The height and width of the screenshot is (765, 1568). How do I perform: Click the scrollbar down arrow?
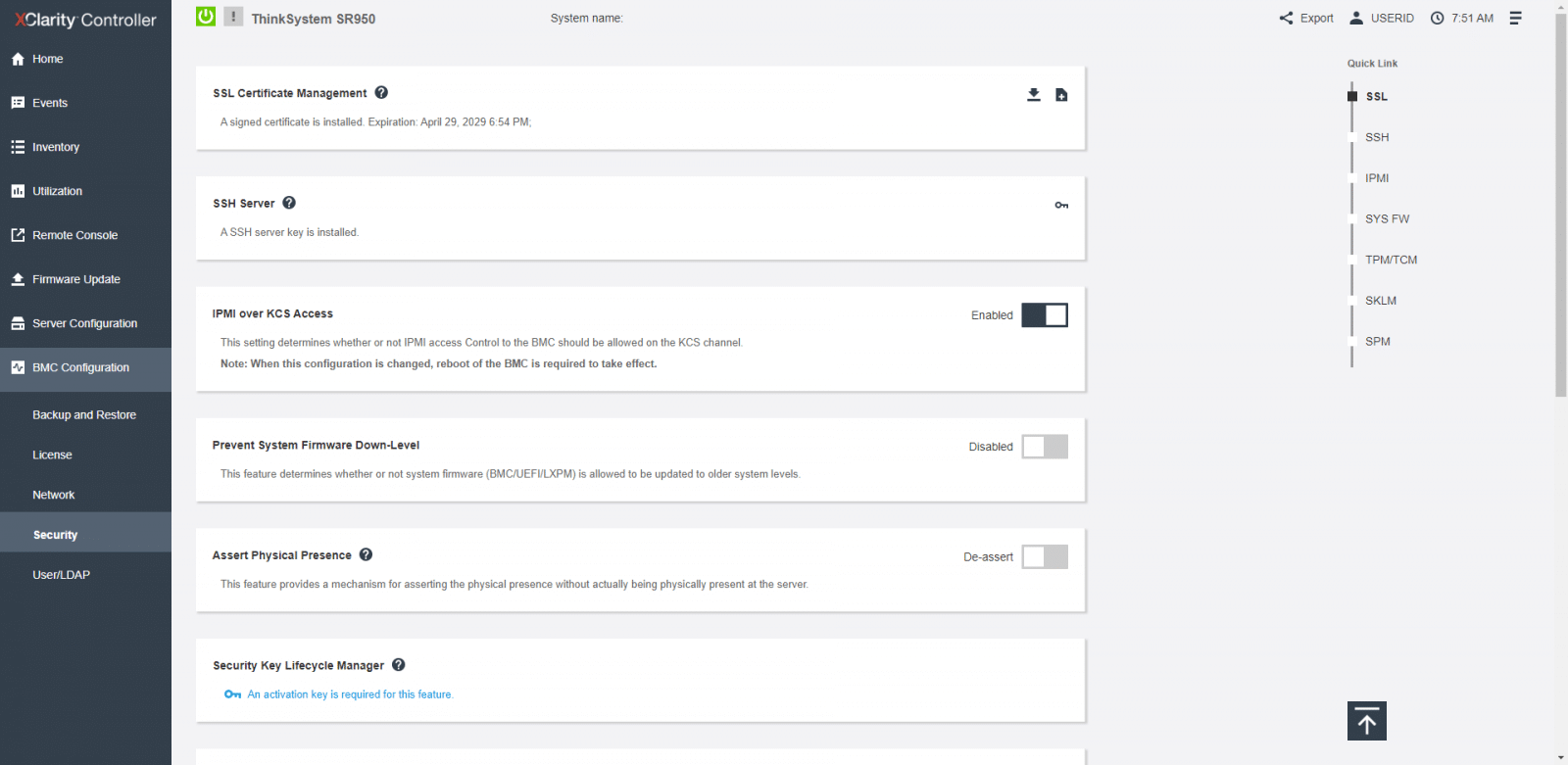tap(1560, 758)
